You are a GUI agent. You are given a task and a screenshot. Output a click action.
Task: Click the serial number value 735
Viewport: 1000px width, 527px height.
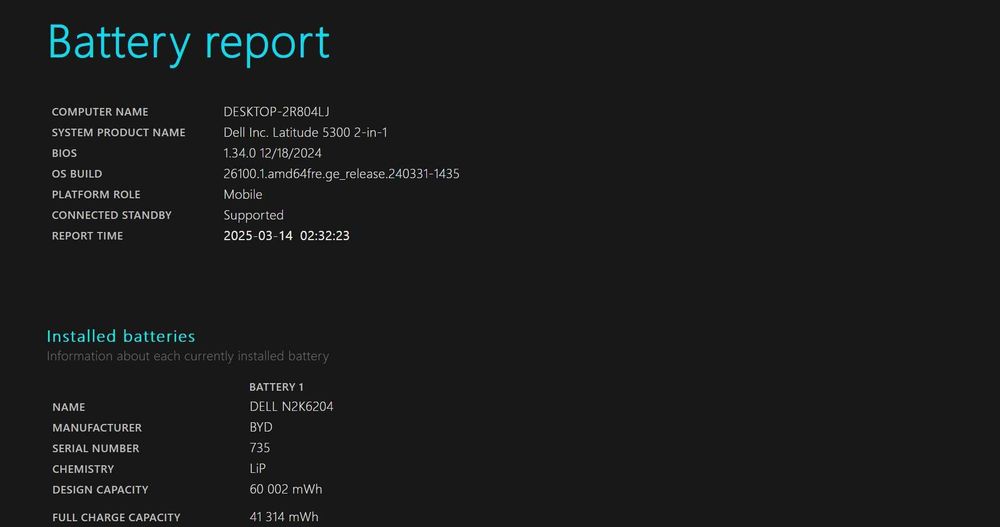[260, 448]
